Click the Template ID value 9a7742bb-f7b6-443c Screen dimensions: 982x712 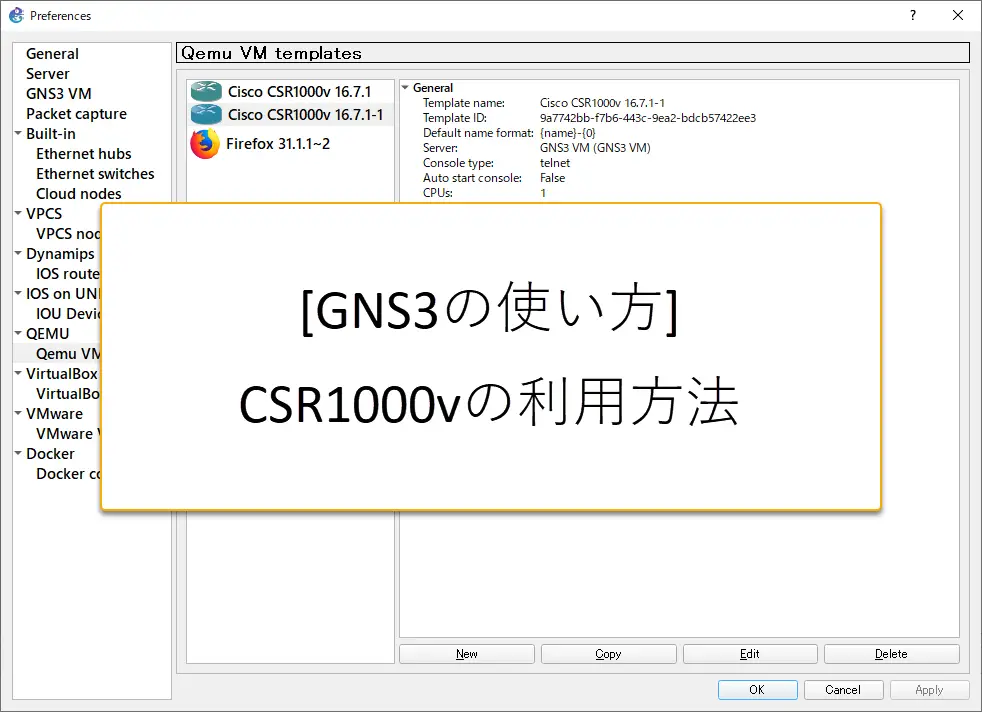(648, 118)
